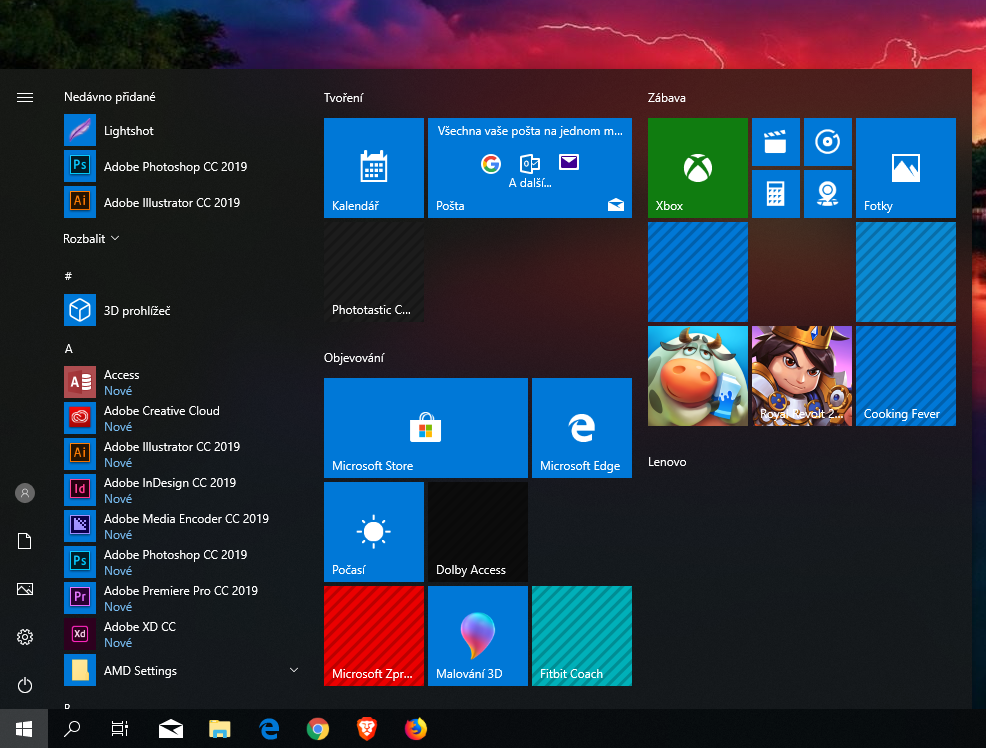Viewport: 986px width, 748px height.
Task: Launch the Xbox tile
Action: coord(697,168)
